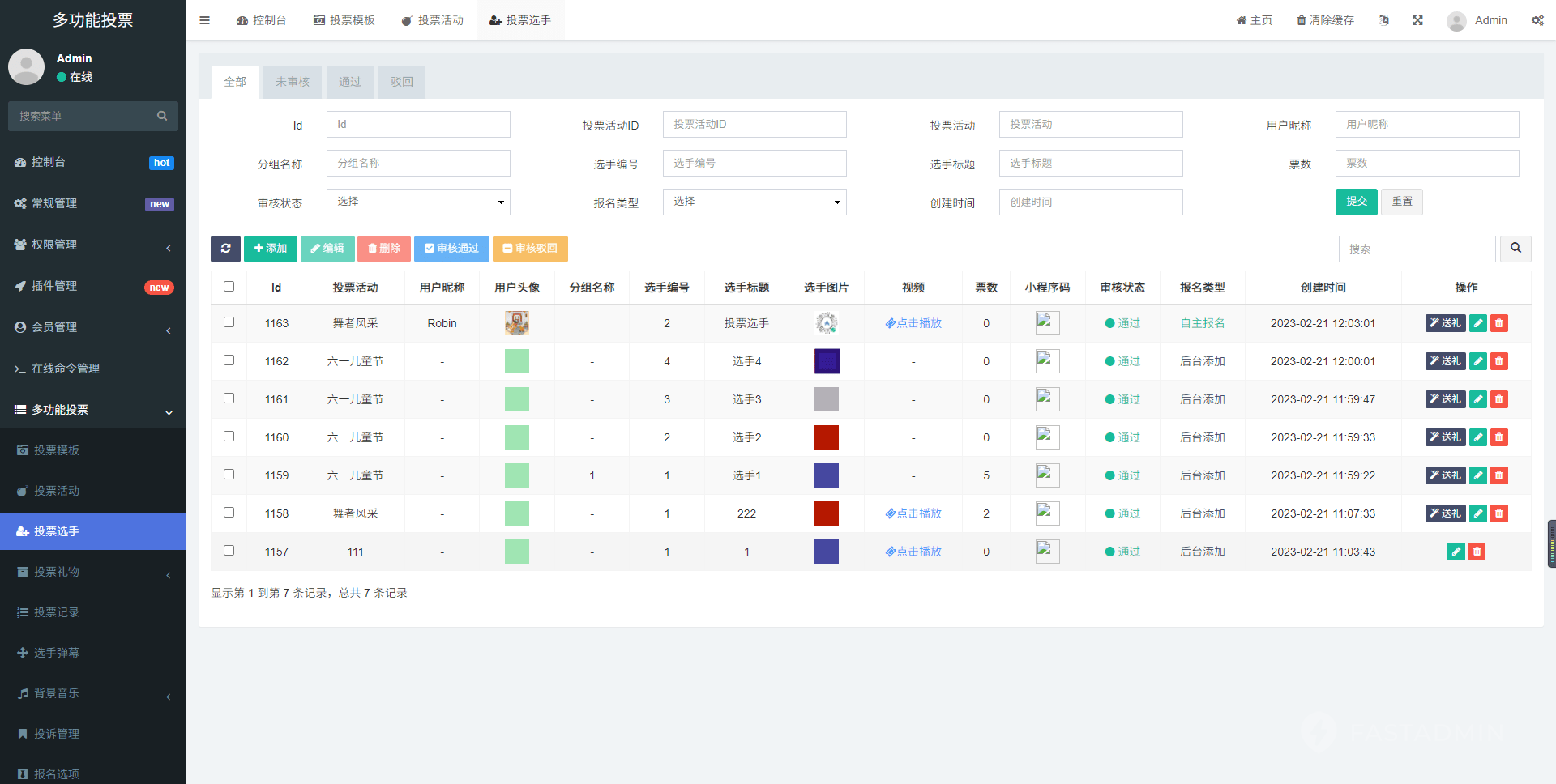Open 投票记录 in the sidebar
The width and height of the screenshot is (1556, 784).
pos(57,612)
